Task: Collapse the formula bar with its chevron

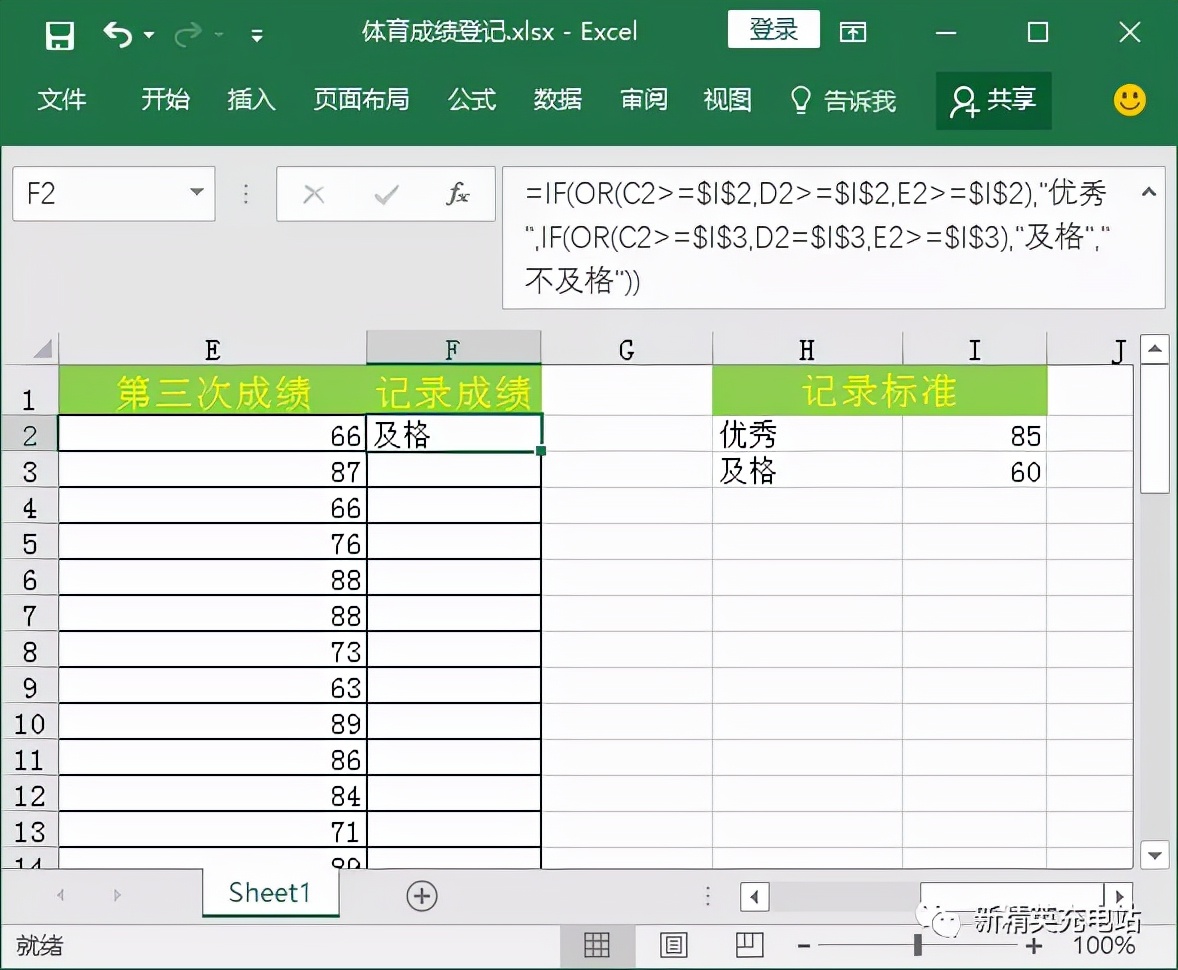Action: click(x=1148, y=190)
